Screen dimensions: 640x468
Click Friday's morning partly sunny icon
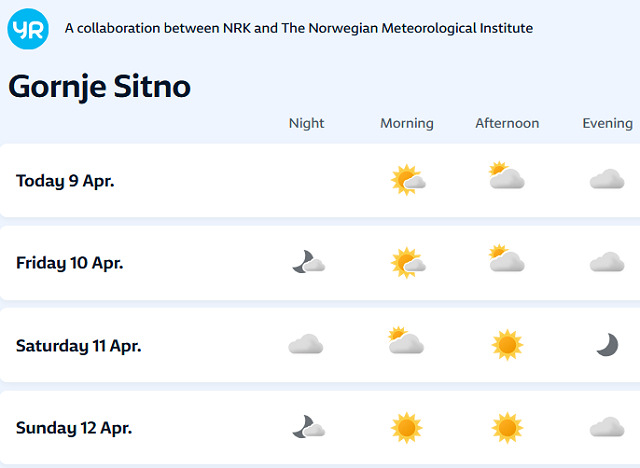point(407,262)
